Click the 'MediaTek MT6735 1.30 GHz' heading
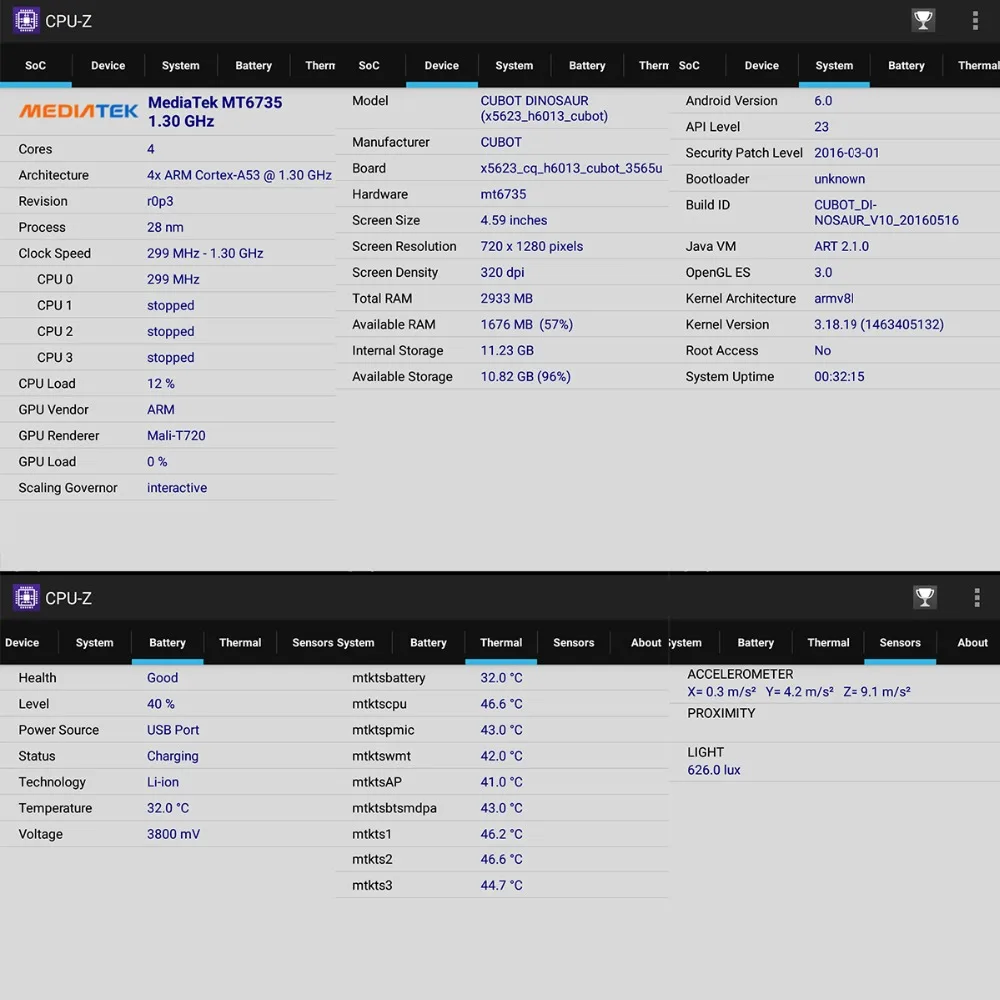 [215, 112]
